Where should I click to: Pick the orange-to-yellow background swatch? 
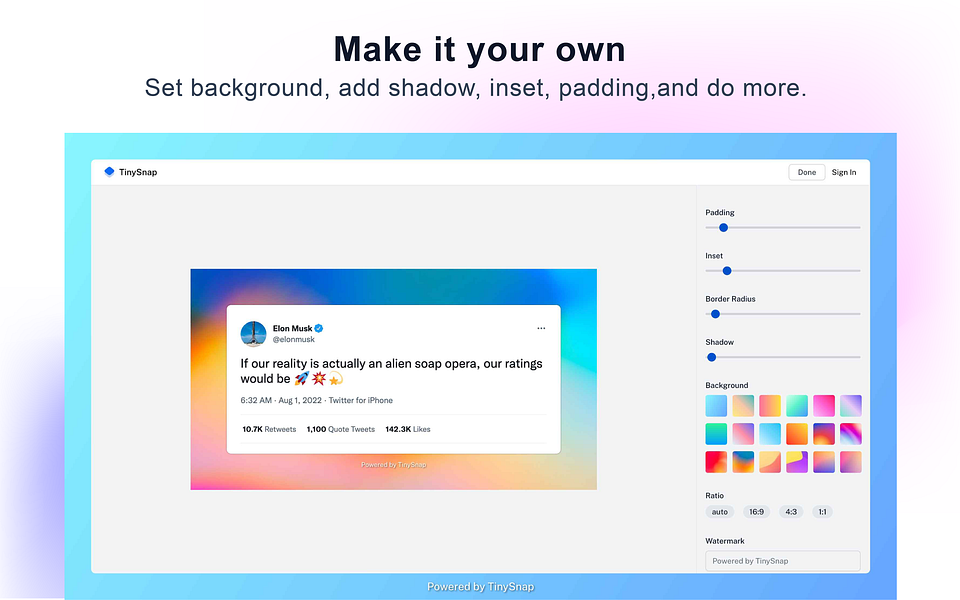pyautogui.click(x=797, y=434)
